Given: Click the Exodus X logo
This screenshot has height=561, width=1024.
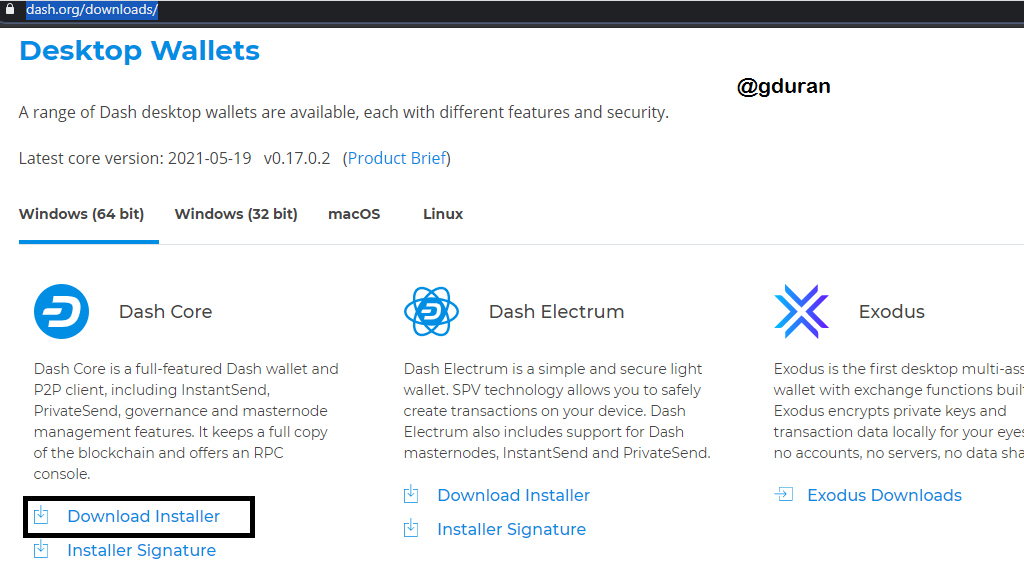Looking at the screenshot, I should point(801,312).
